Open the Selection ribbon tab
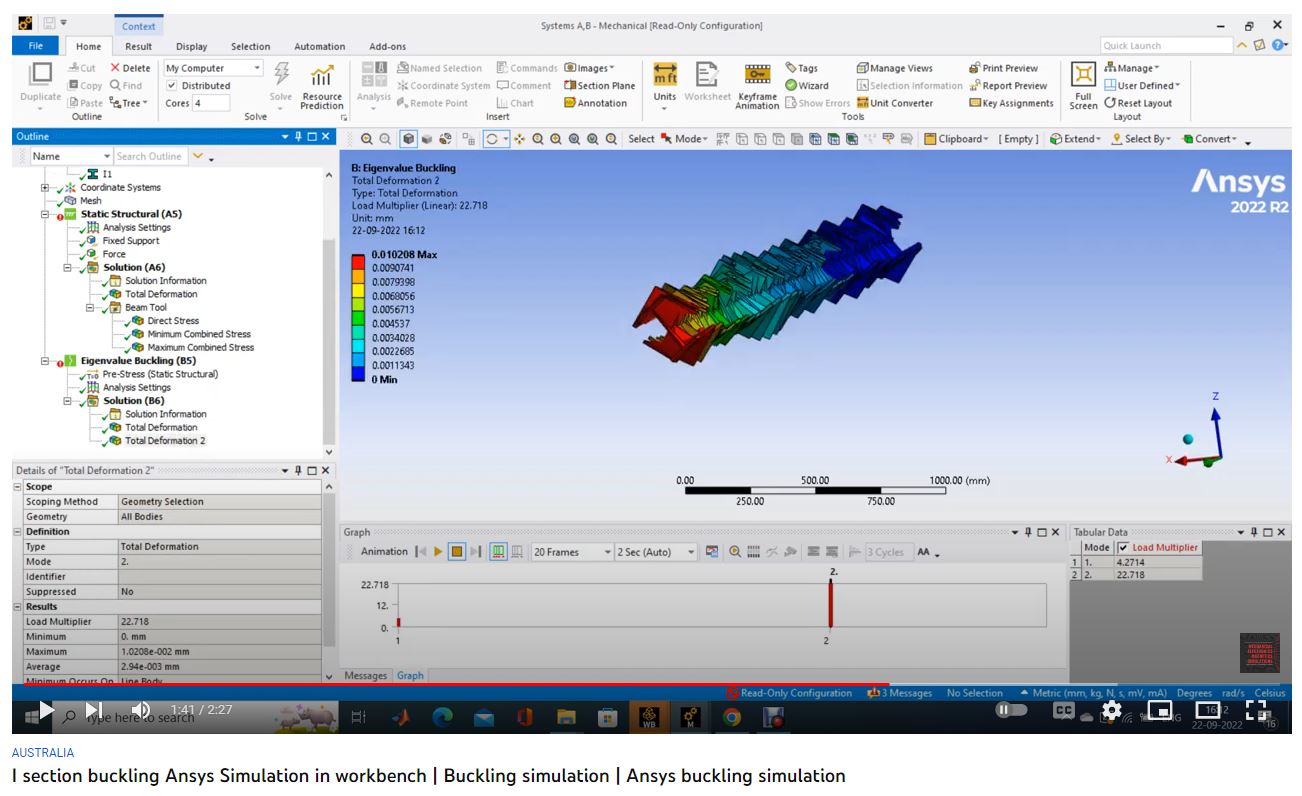This screenshot has height=796, width=1302. point(250,46)
